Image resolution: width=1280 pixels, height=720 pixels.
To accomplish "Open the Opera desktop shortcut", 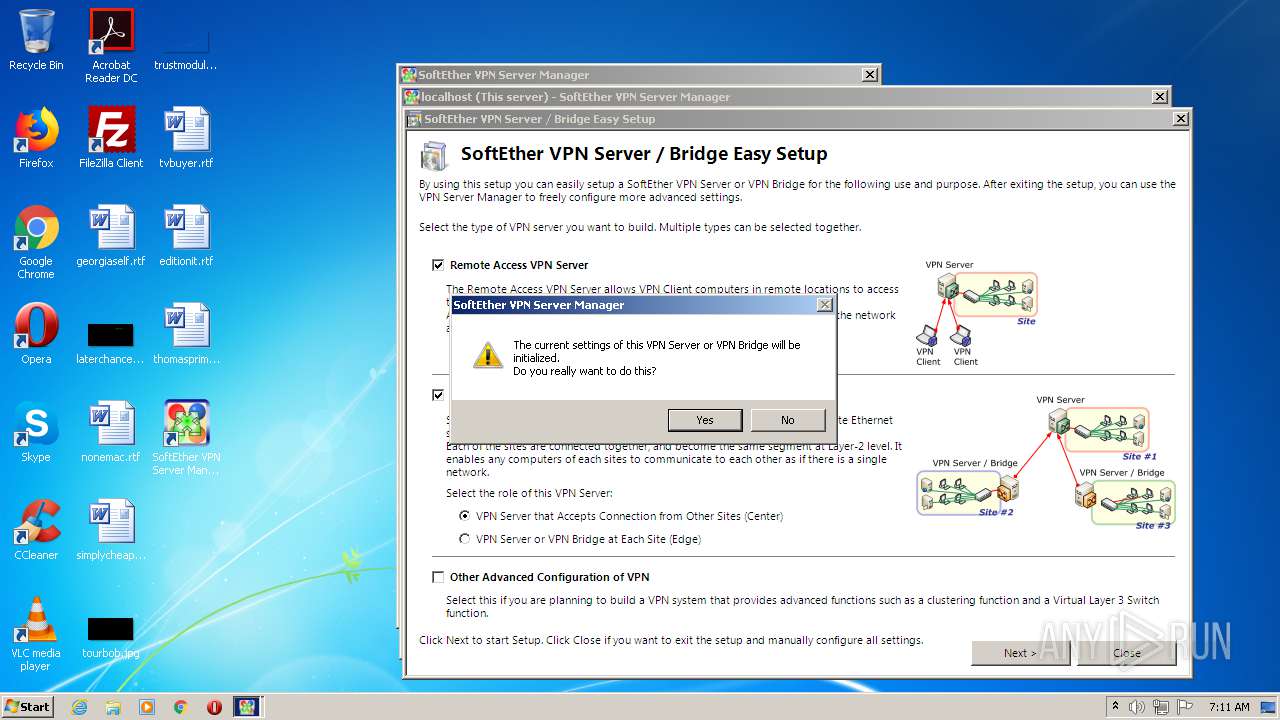I will (x=36, y=334).
